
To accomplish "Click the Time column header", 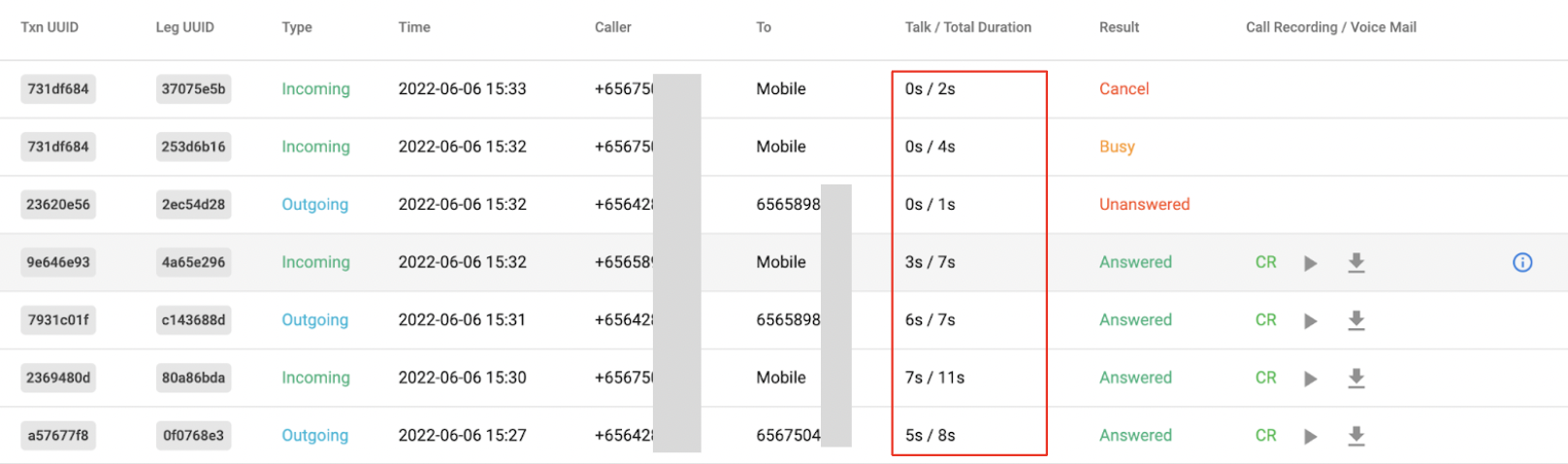I will click(x=414, y=27).
